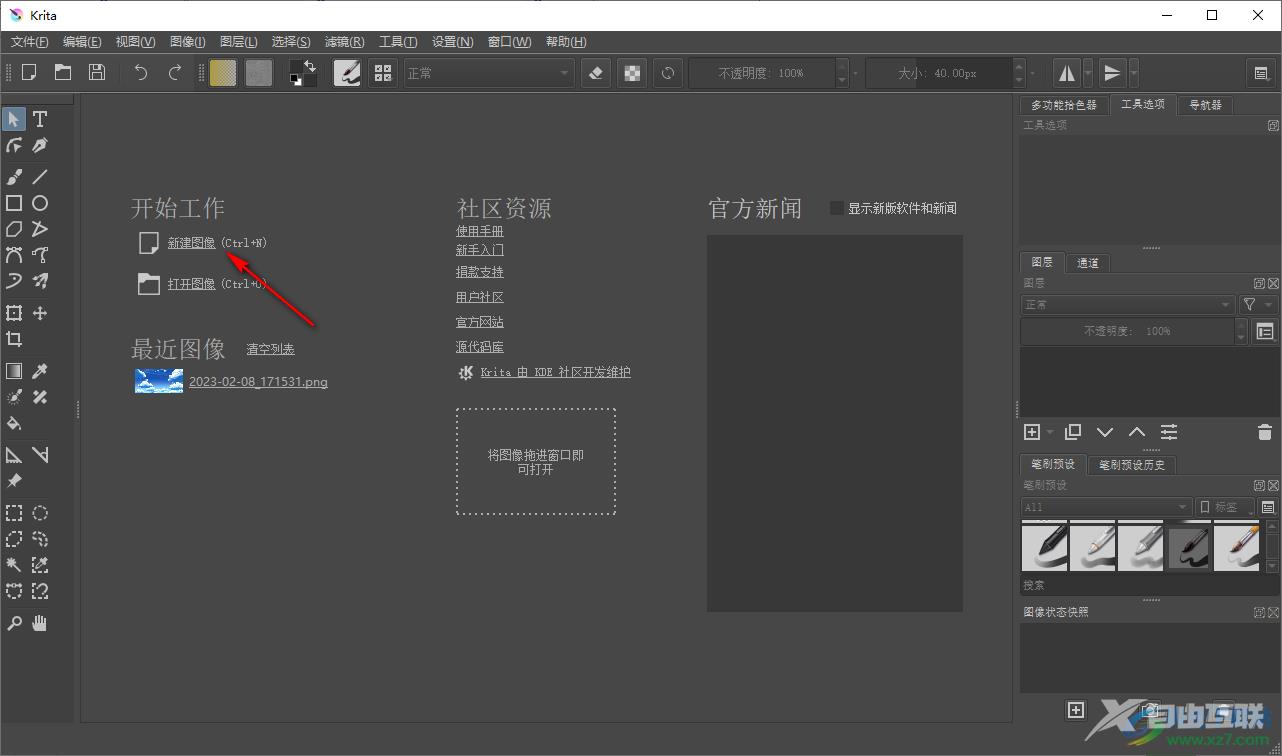Open the 设置(N) menu

pos(452,41)
